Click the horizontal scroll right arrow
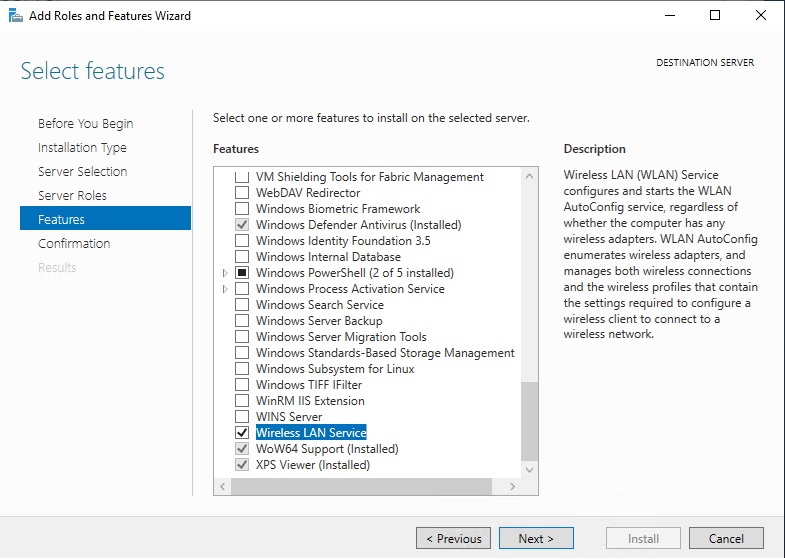The height and width of the screenshot is (560, 785). pyautogui.click(x=512, y=486)
